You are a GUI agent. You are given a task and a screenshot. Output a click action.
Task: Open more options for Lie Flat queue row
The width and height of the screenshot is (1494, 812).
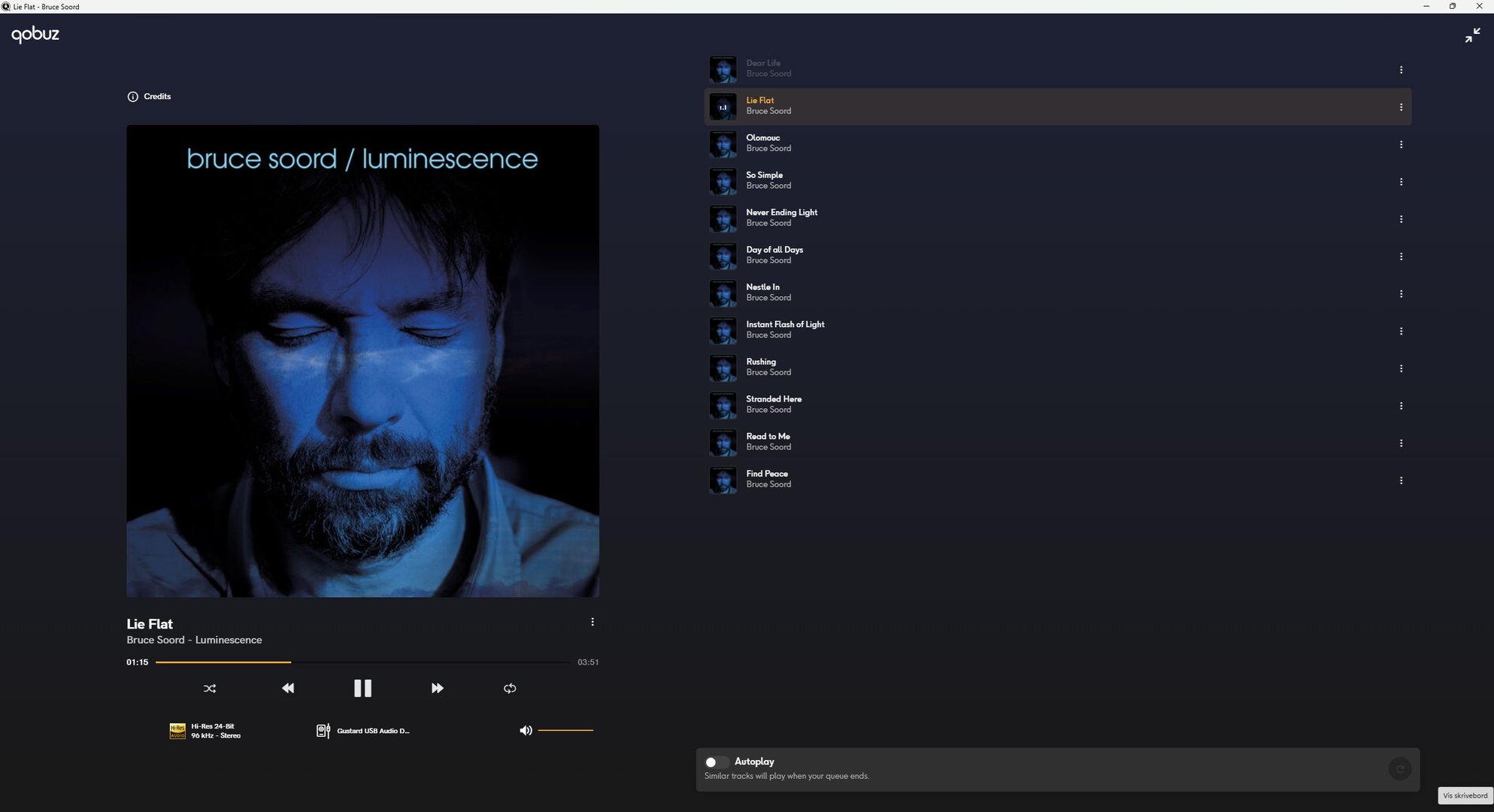pos(1401,107)
